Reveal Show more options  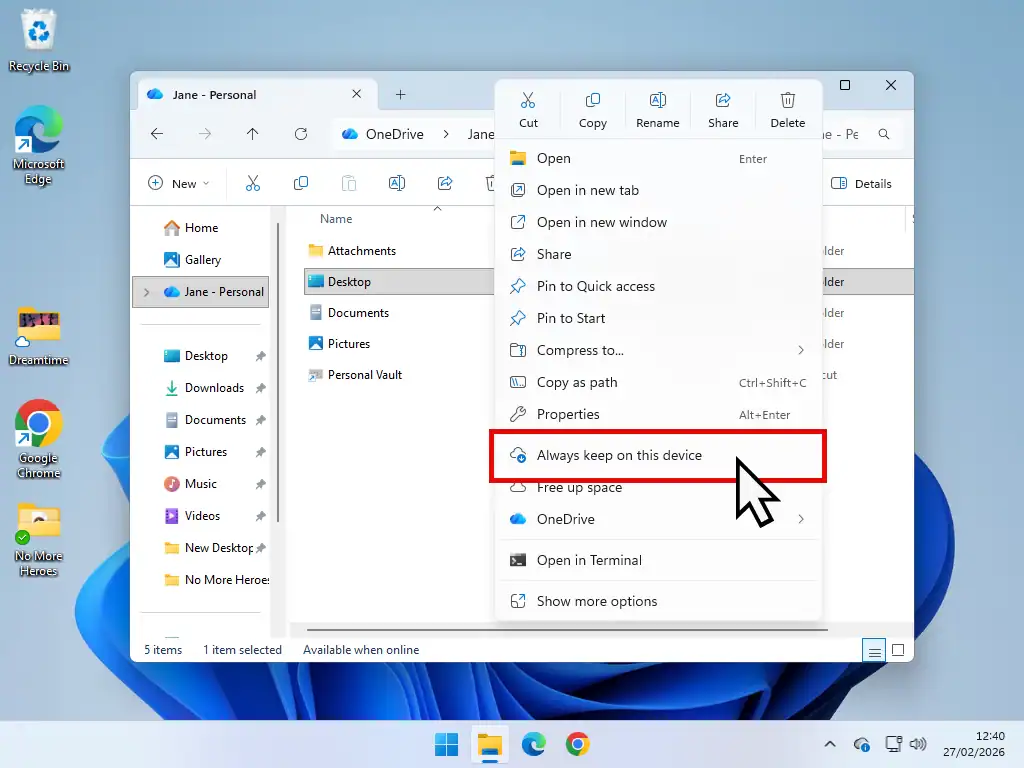coord(597,601)
